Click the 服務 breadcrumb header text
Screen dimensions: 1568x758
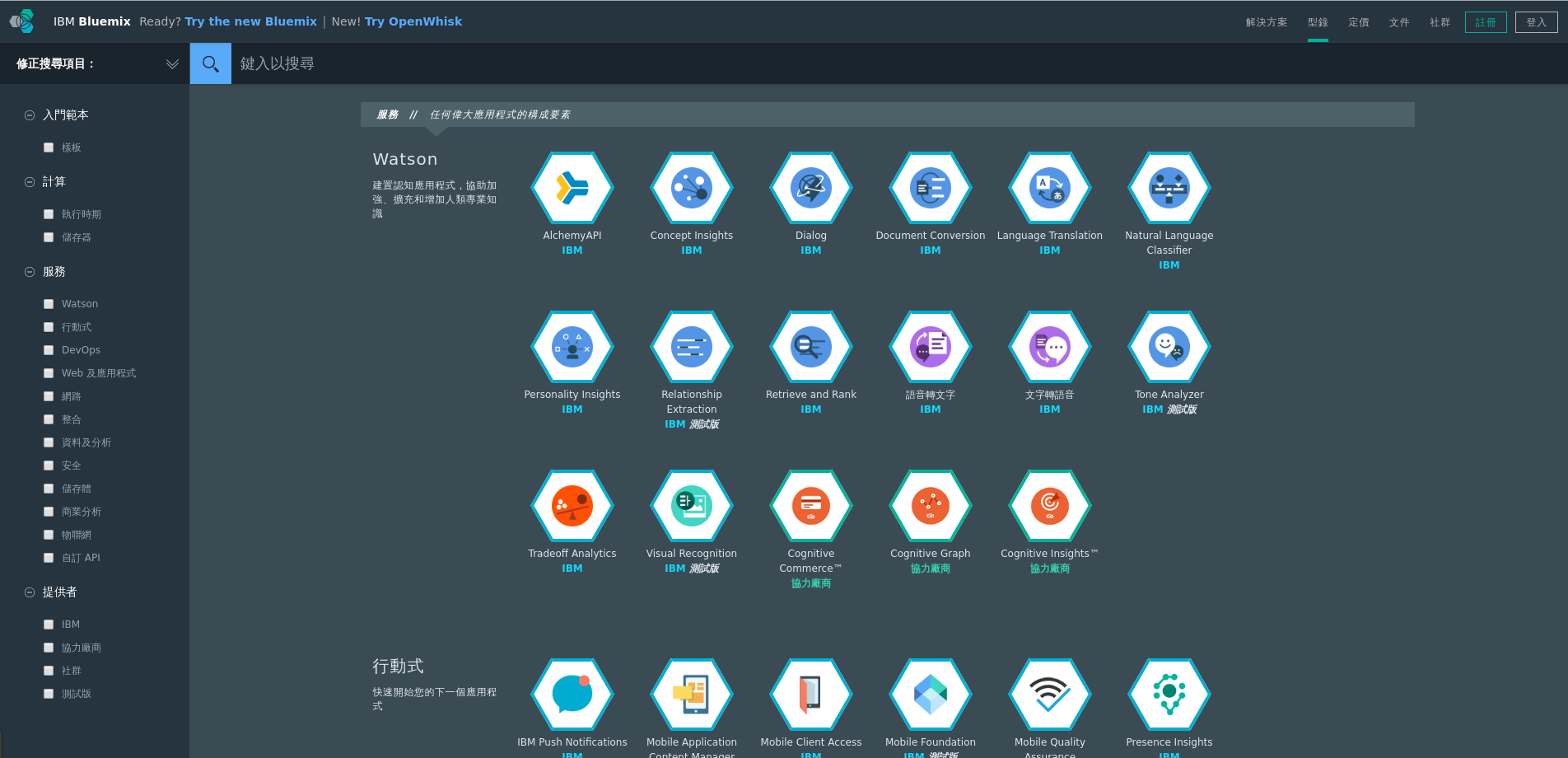[387, 115]
